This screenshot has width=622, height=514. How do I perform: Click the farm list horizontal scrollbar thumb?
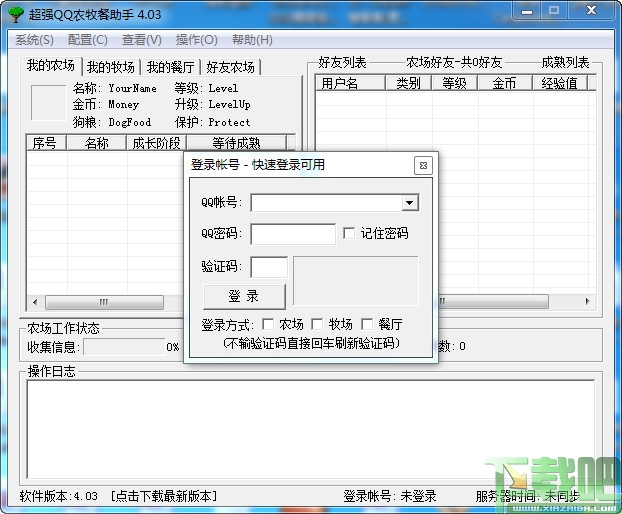(104, 302)
